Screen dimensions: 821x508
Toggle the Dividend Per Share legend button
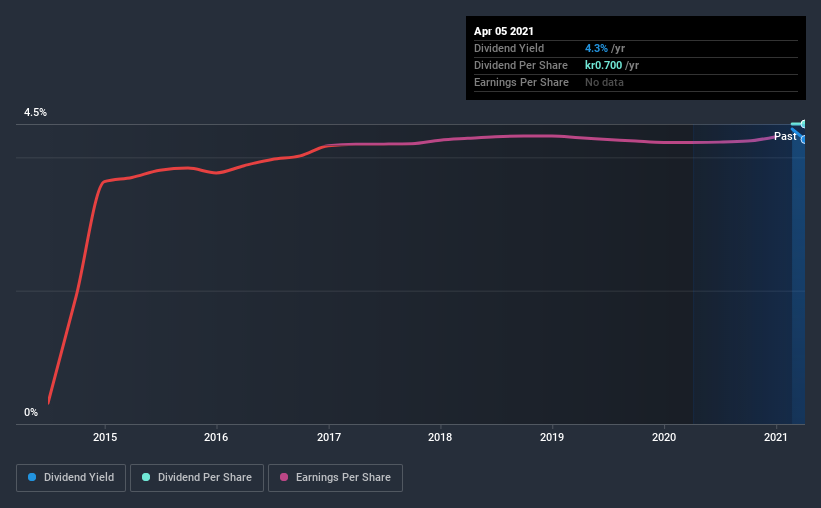pyautogui.click(x=197, y=478)
